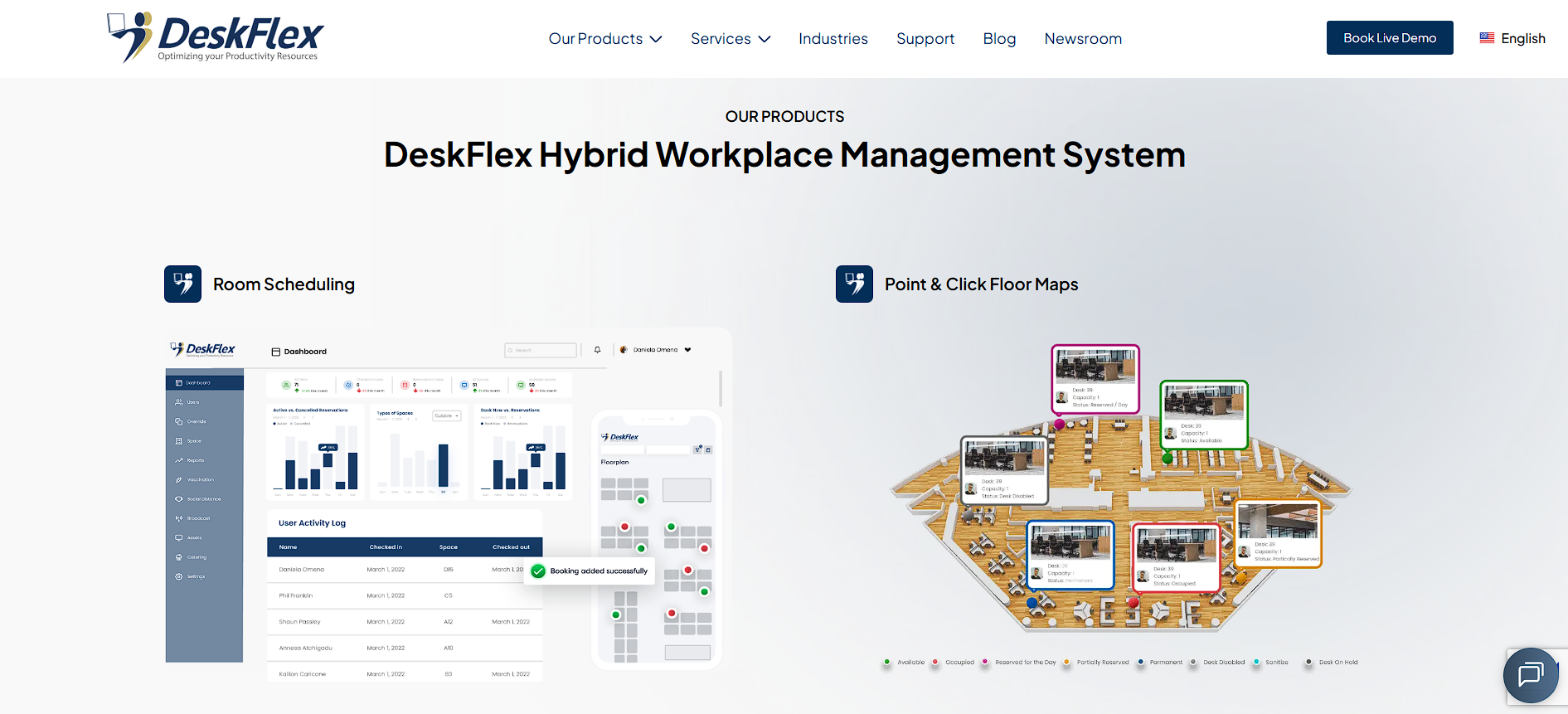
Task: Click the desk card with status Permanent
Action: [1070, 555]
